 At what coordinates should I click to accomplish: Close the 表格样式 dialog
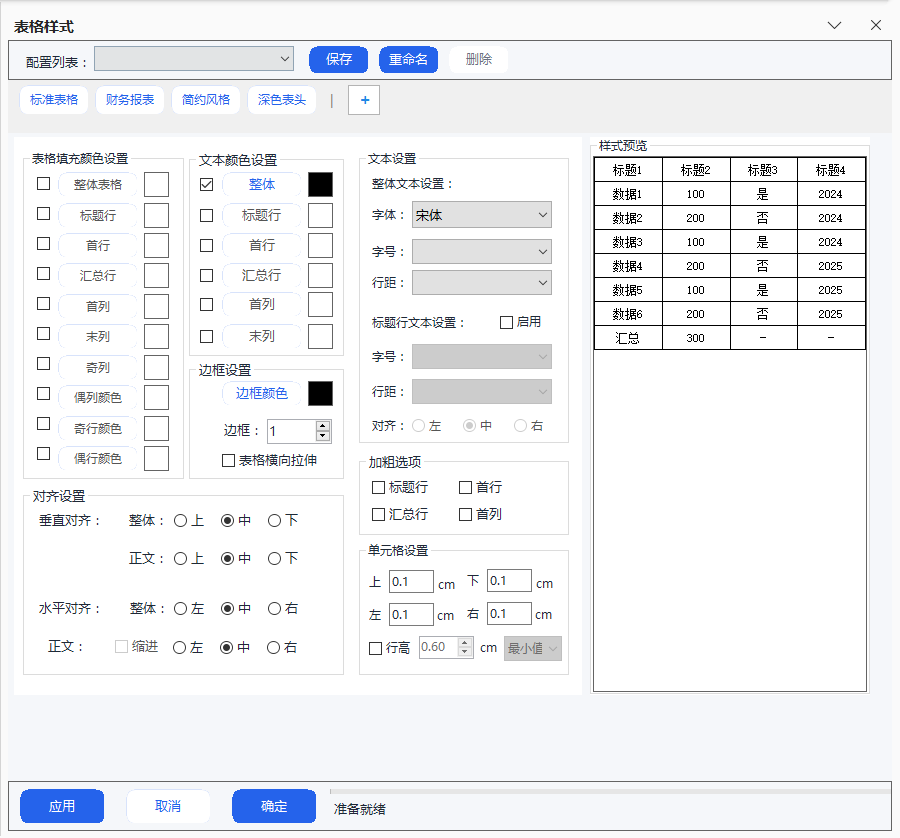point(875,25)
